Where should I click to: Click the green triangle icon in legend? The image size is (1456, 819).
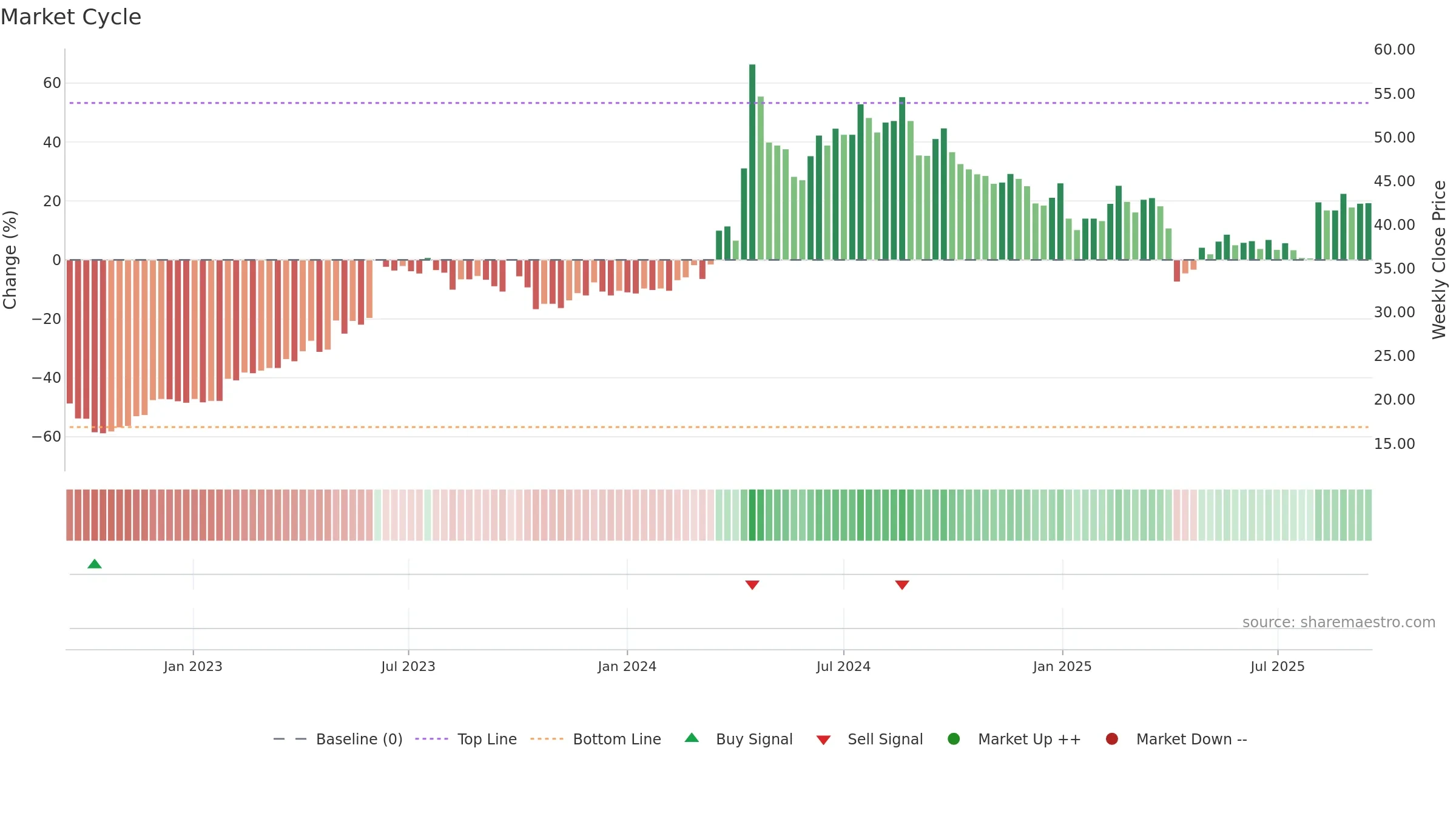692,738
